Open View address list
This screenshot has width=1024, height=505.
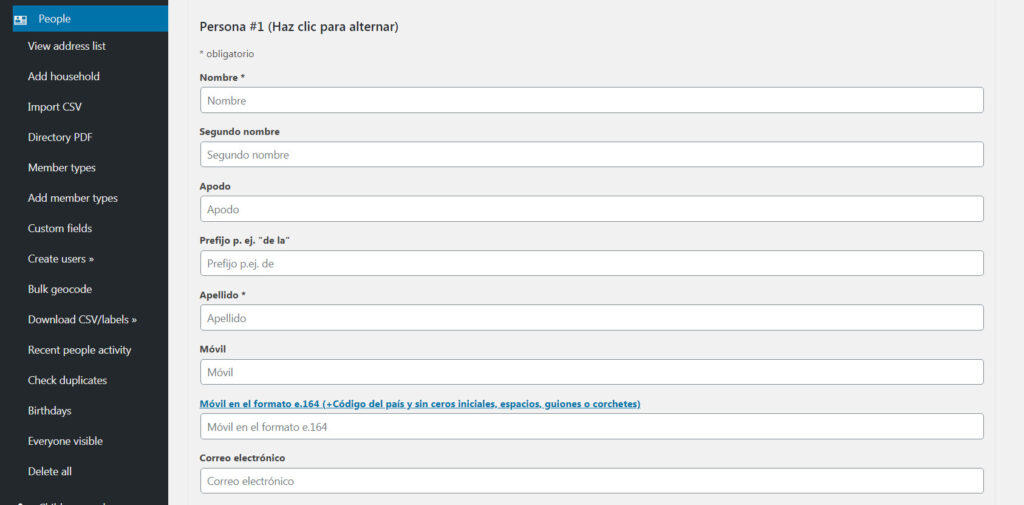[x=67, y=46]
